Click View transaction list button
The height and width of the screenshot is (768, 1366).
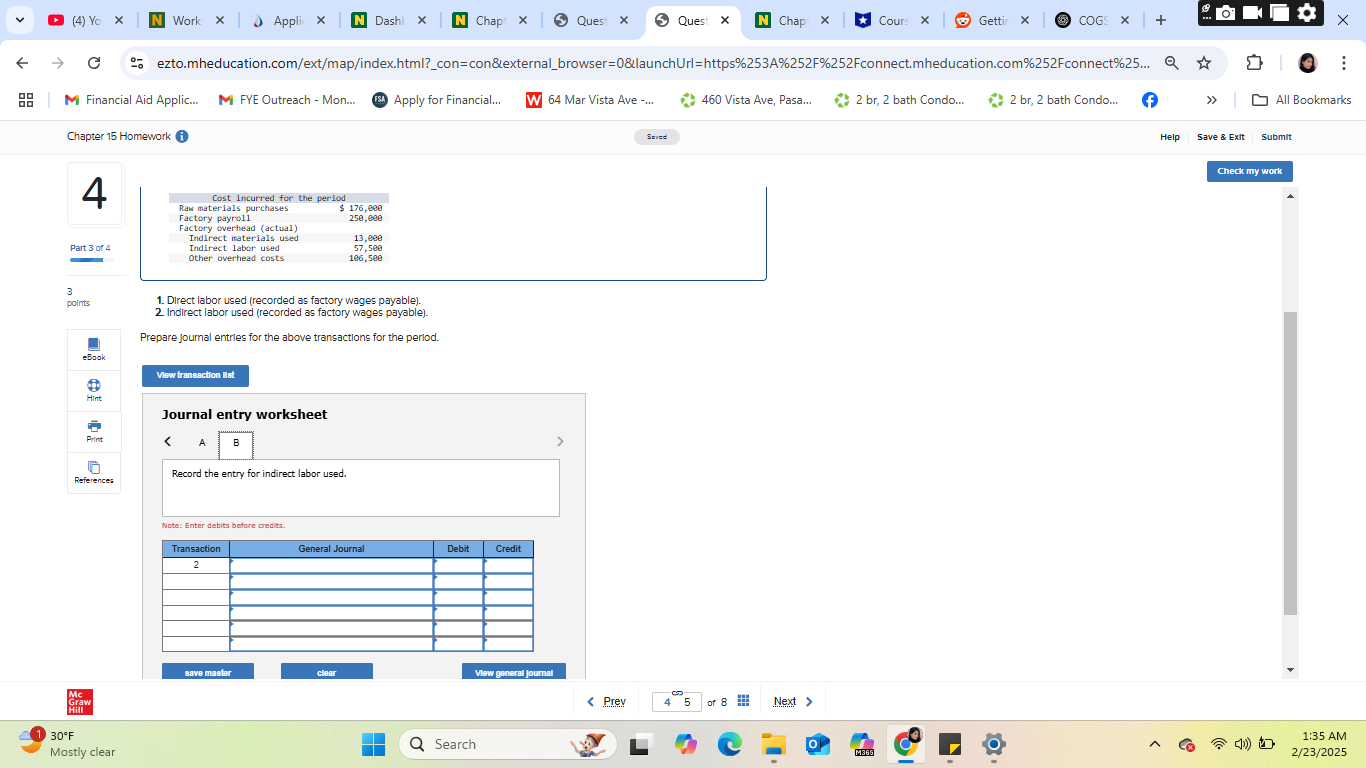point(195,375)
